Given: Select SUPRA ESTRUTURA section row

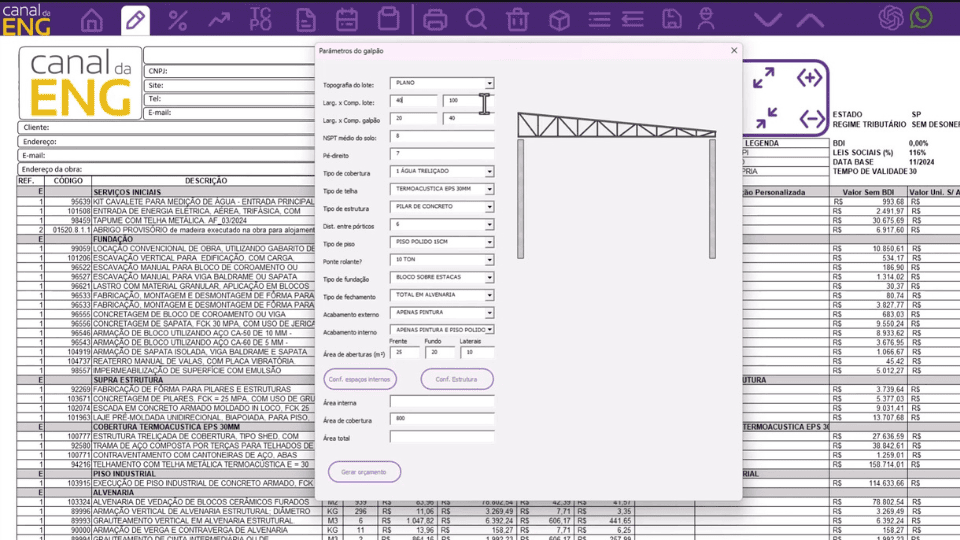Looking at the screenshot, I should point(165,380).
